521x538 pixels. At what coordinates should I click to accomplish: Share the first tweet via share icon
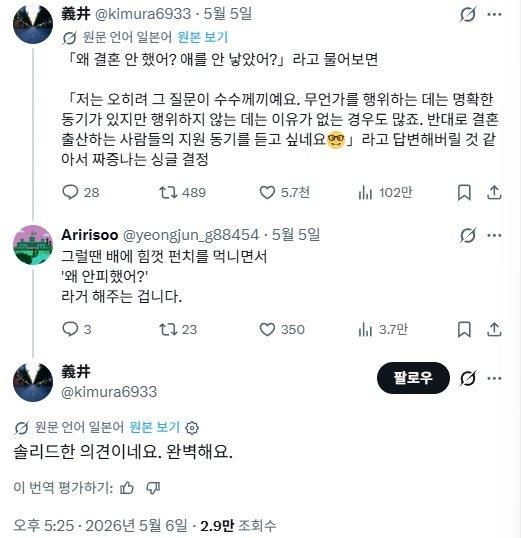pos(494,192)
